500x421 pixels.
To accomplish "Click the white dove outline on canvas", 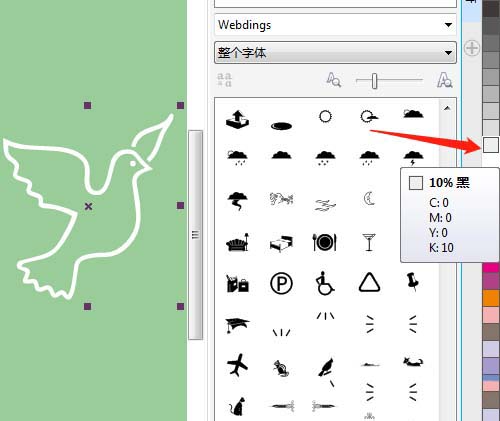I will pyautogui.click(x=88, y=206).
